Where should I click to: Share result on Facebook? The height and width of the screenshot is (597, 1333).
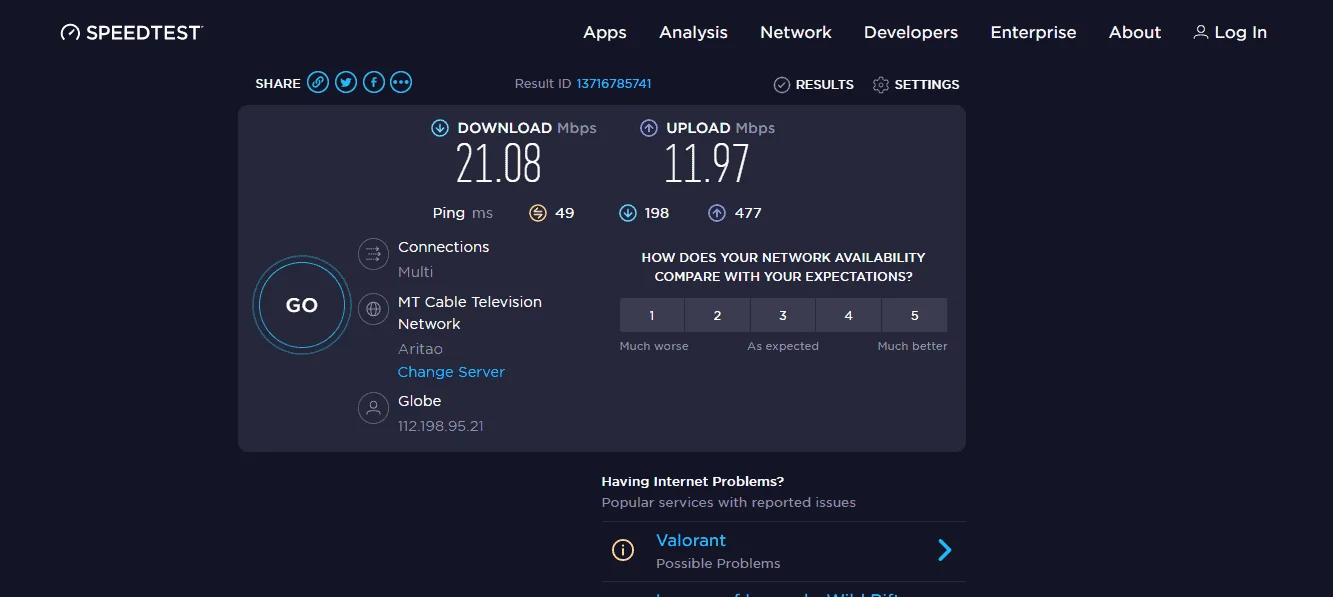374,83
